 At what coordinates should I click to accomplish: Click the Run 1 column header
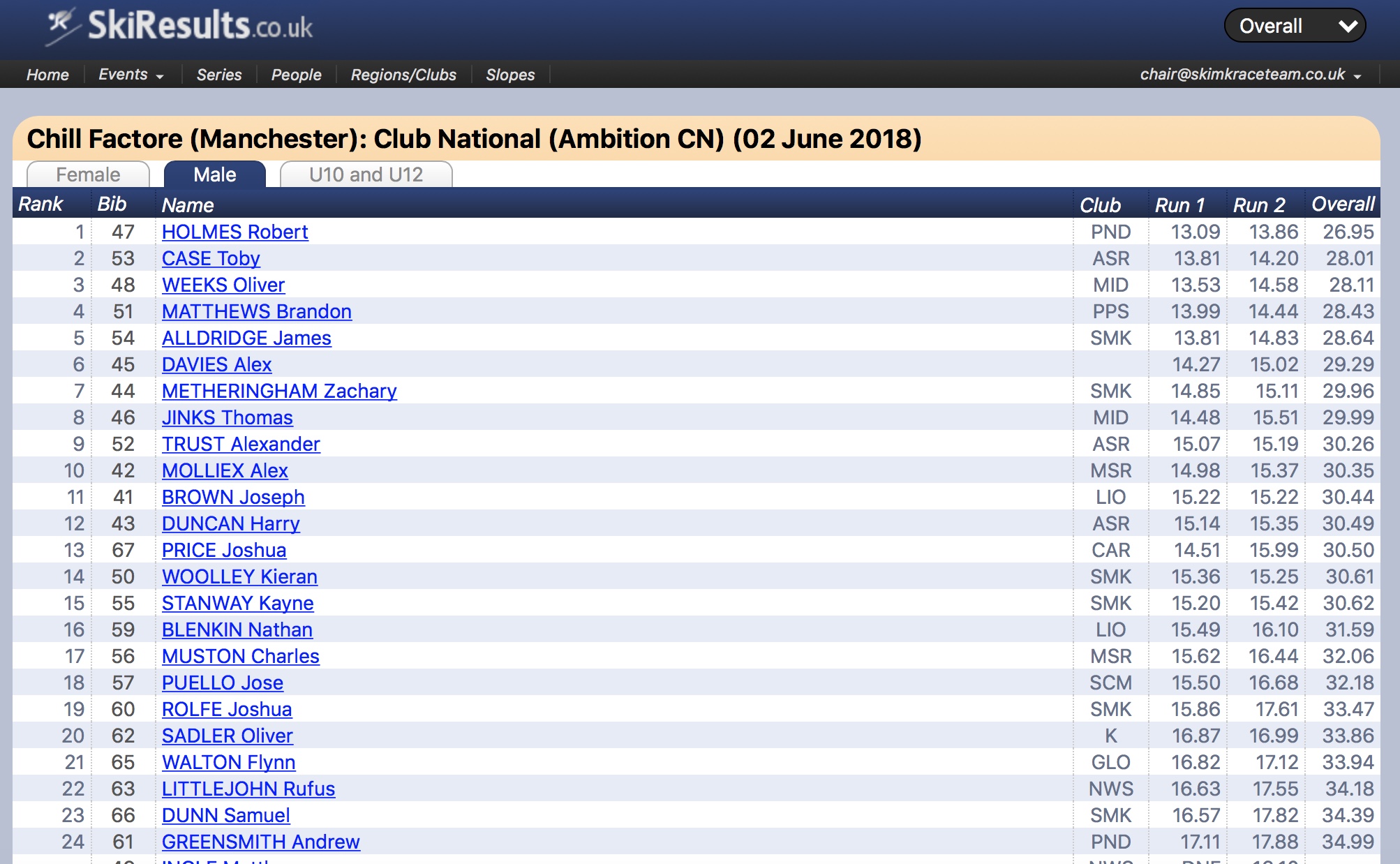tap(1179, 205)
